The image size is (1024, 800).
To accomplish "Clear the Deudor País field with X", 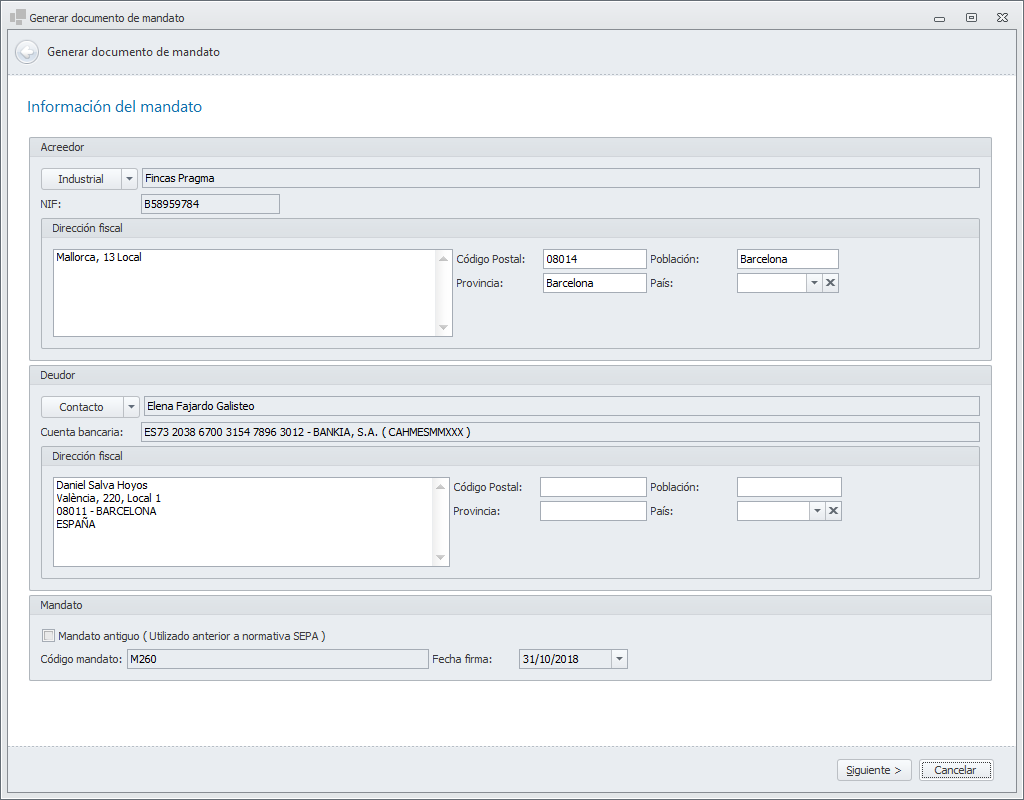I will pos(833,511).
